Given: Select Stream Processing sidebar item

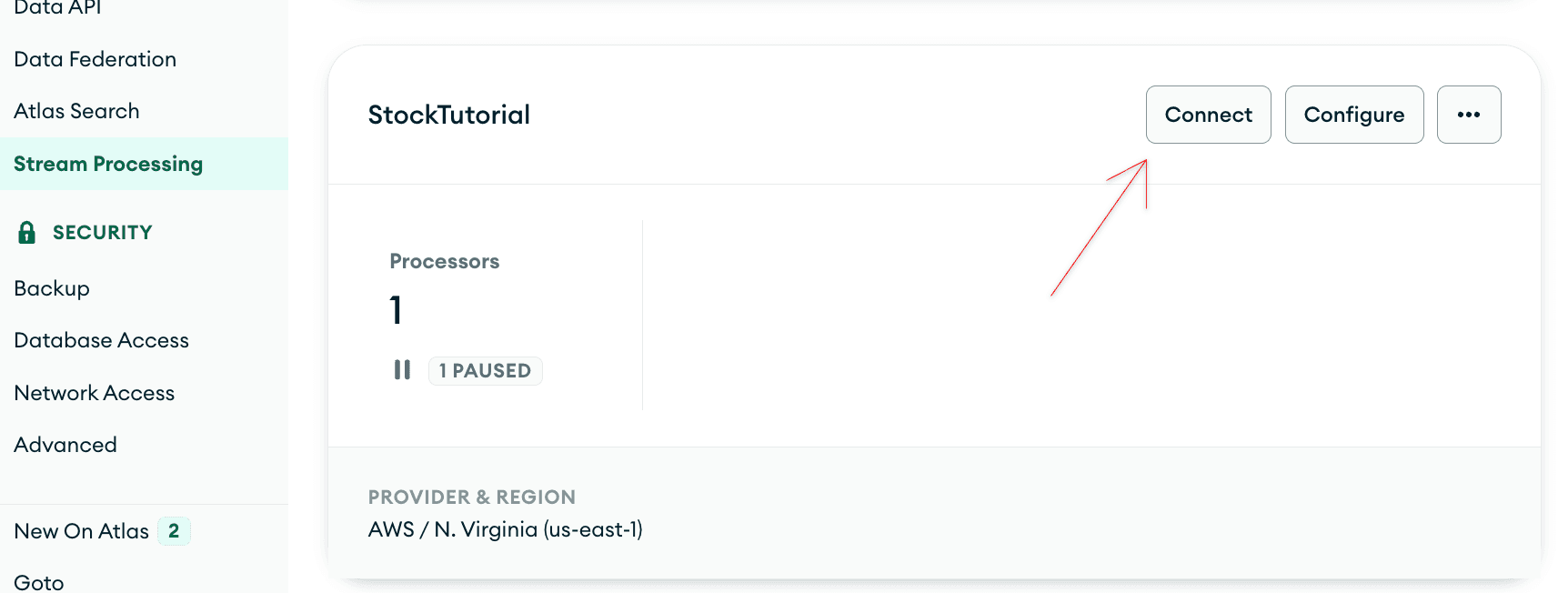Looking at the screenshot, I should coord(108,164).
